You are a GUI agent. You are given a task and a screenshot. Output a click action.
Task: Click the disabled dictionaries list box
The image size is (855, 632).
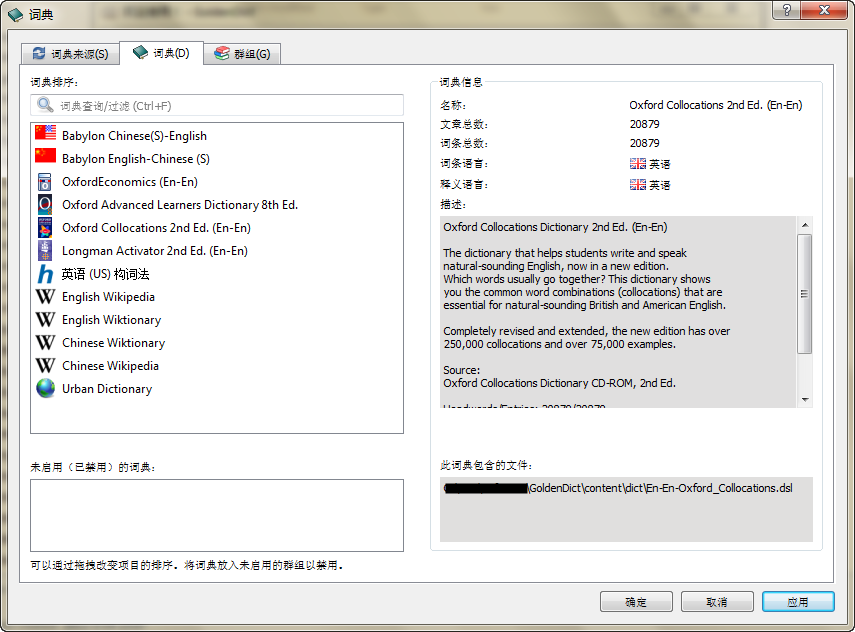[x=217, y=515]
